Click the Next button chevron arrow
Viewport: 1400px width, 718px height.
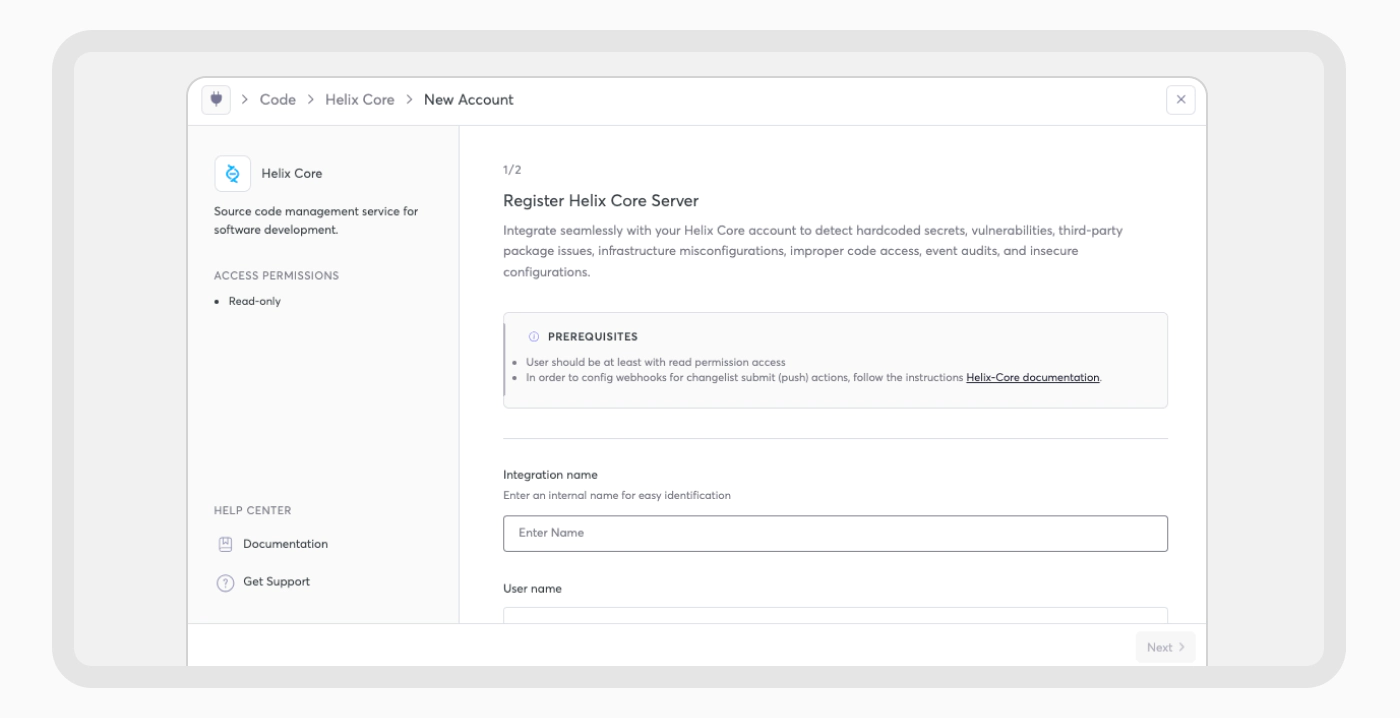pyautogui.click(x=1181, y=647)
